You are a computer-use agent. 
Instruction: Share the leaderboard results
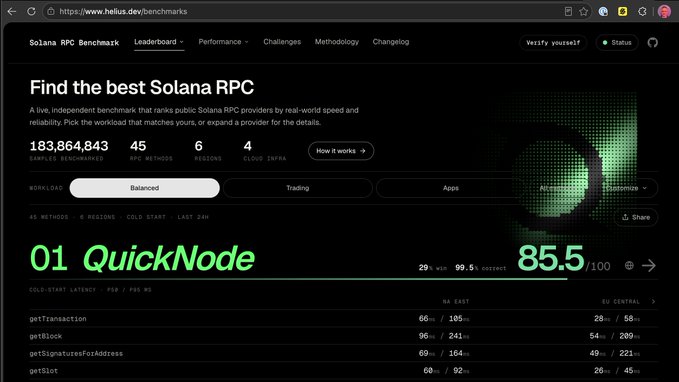636,217
